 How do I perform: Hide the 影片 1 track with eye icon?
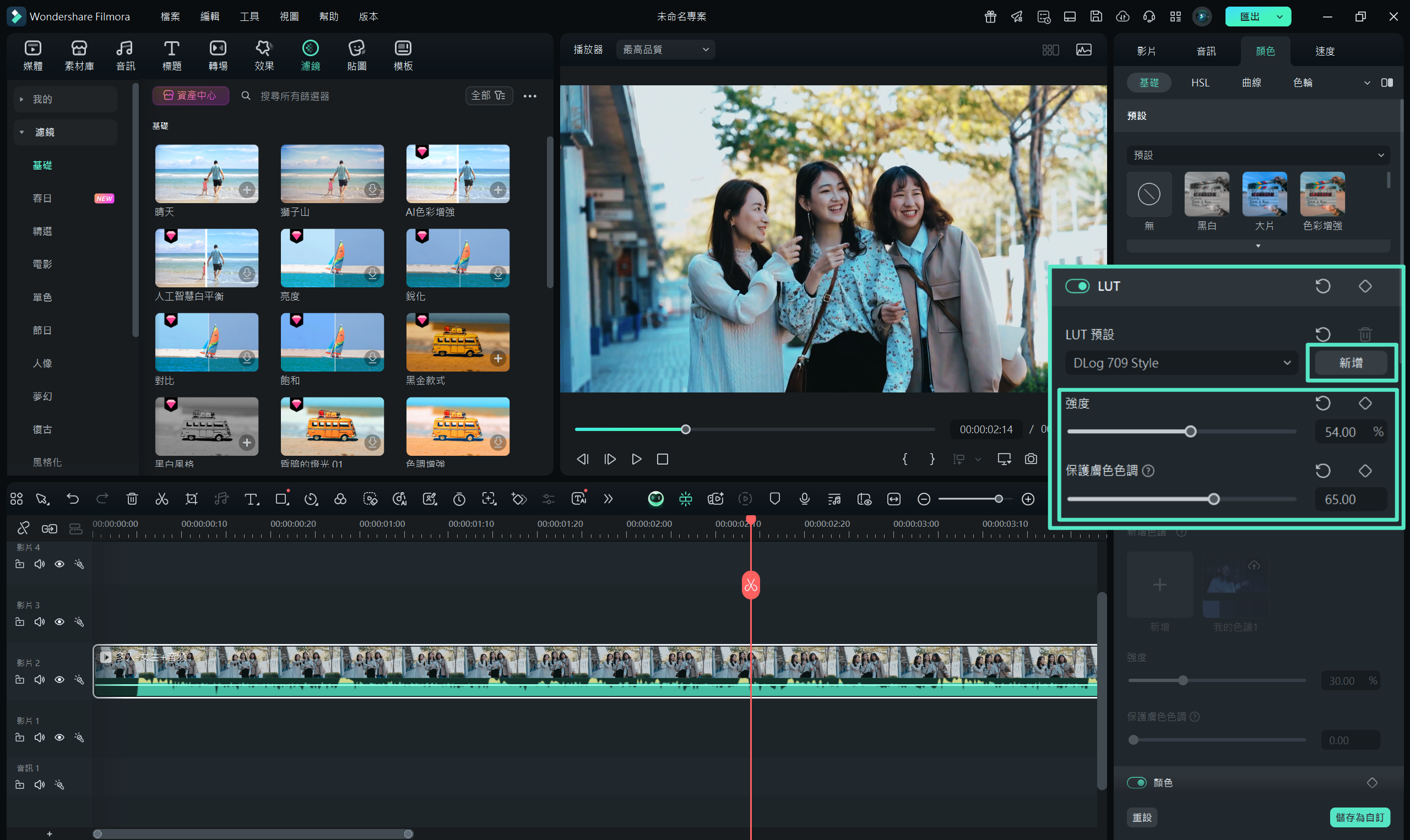point(59,737)
